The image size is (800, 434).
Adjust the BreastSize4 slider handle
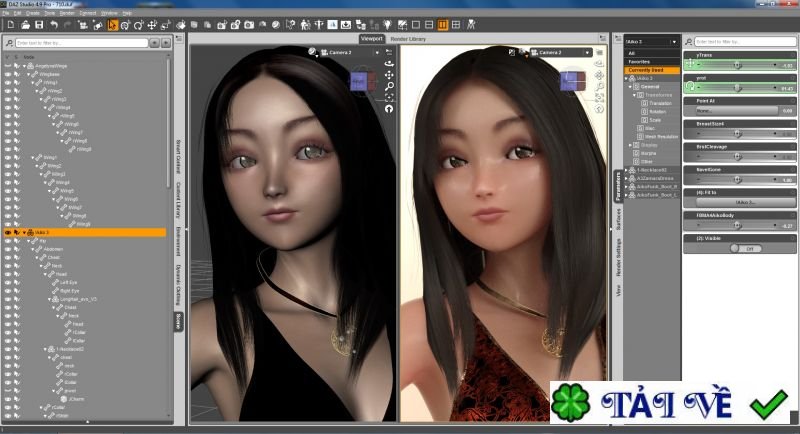click(x=737, y=134)
